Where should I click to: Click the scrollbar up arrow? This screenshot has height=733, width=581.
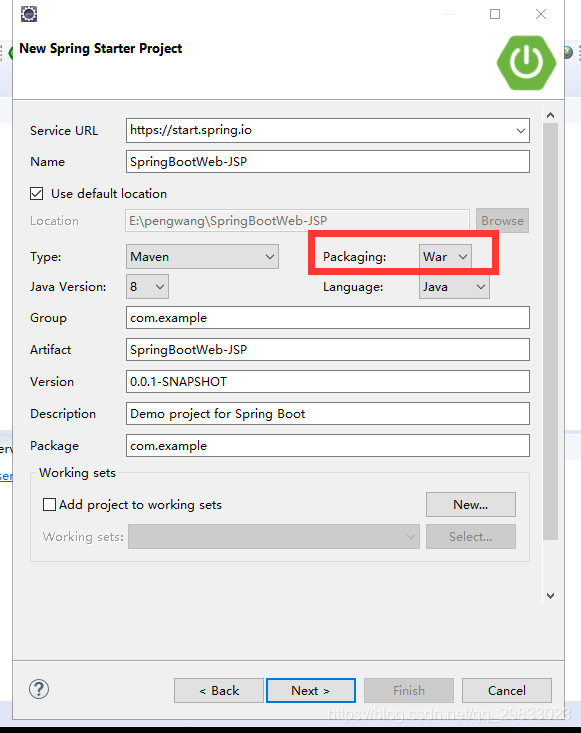(551, 115)
